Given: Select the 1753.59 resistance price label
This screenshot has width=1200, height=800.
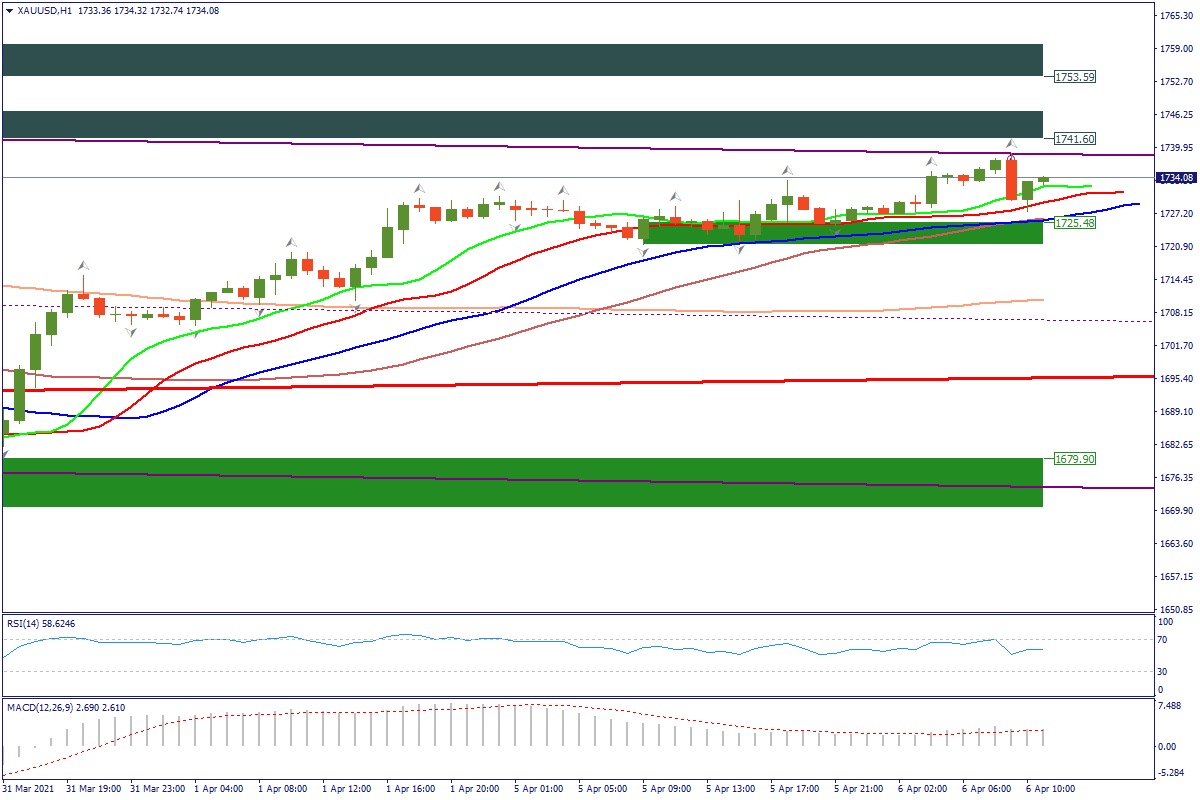Looking at the screenshot, I should (1075, 77).
